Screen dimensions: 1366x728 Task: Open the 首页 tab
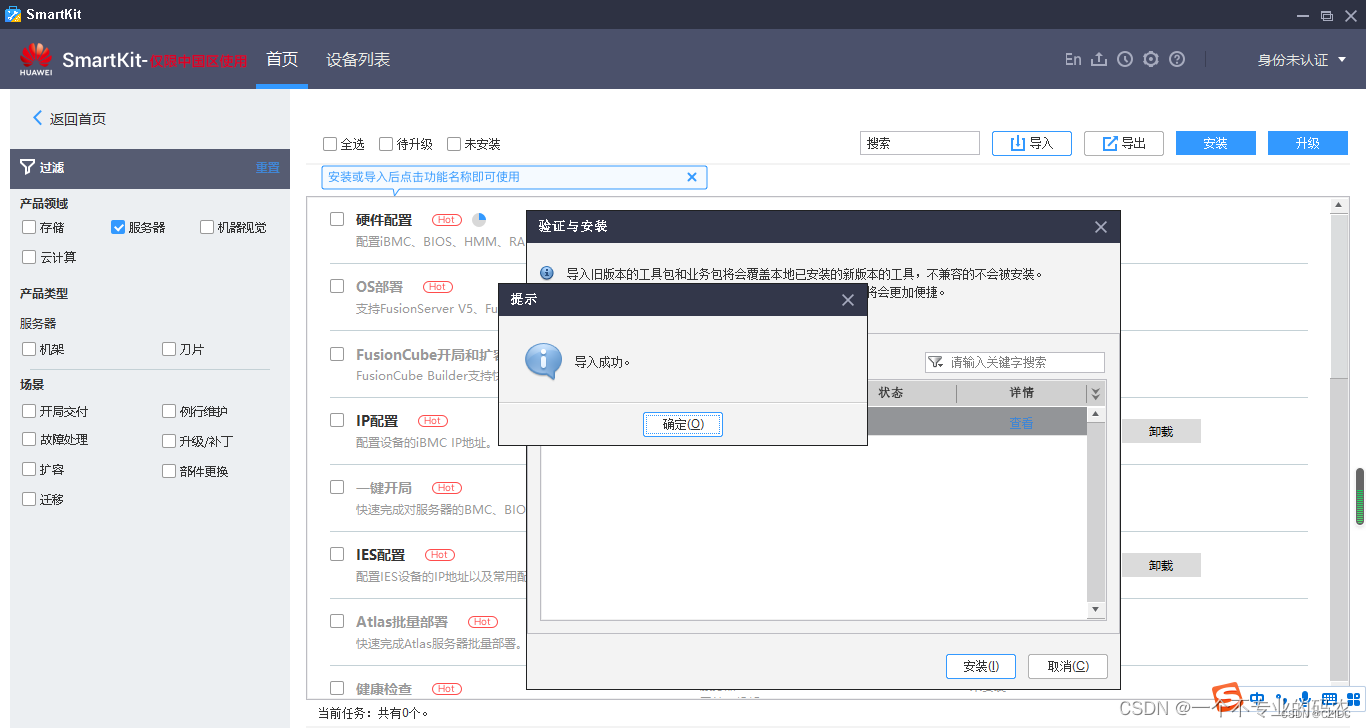pyautogui.click(x=282, y=59)
